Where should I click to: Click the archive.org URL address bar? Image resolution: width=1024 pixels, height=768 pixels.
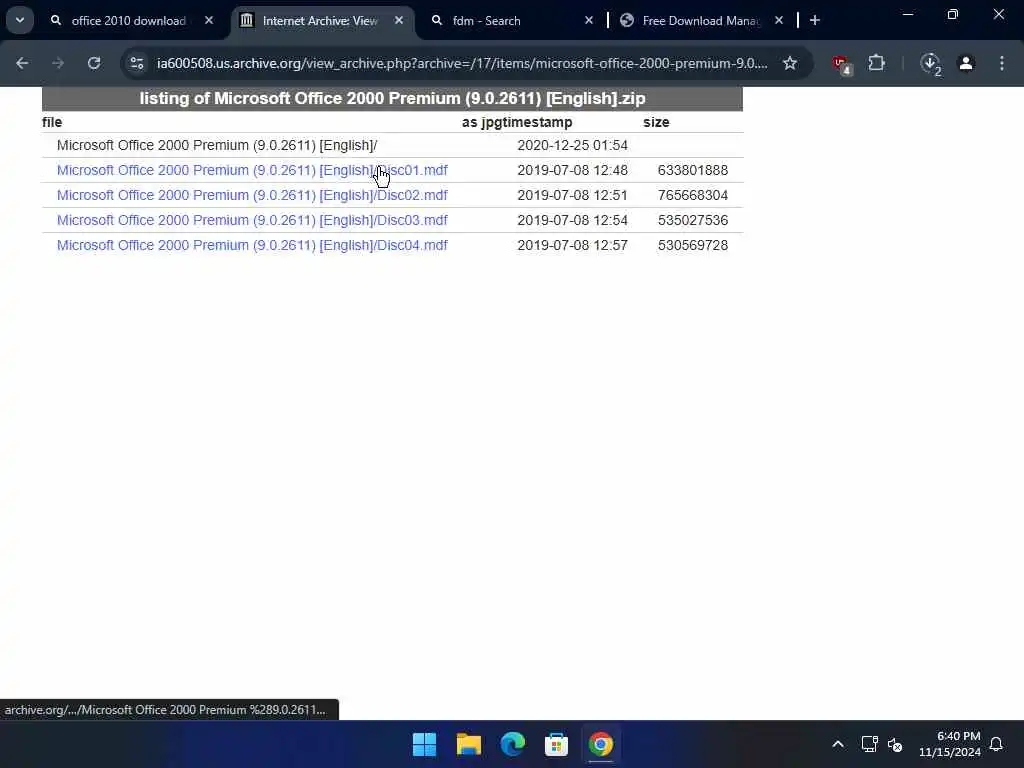pos(462,63)
